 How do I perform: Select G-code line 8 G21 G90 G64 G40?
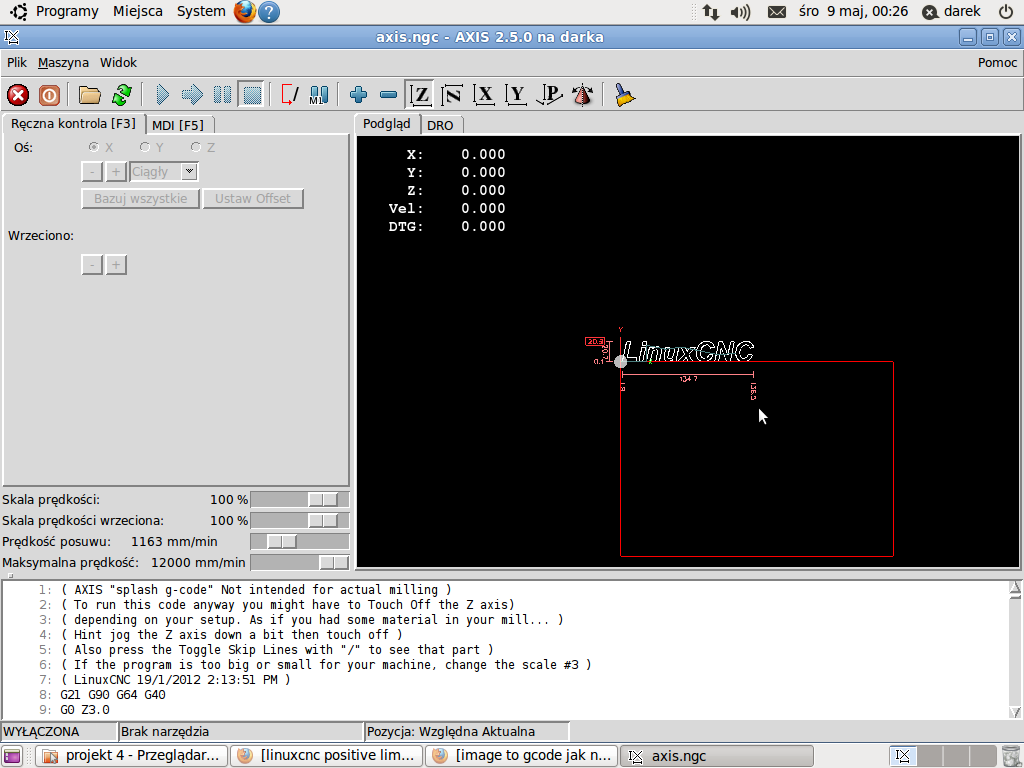click(x=113, y=695)
